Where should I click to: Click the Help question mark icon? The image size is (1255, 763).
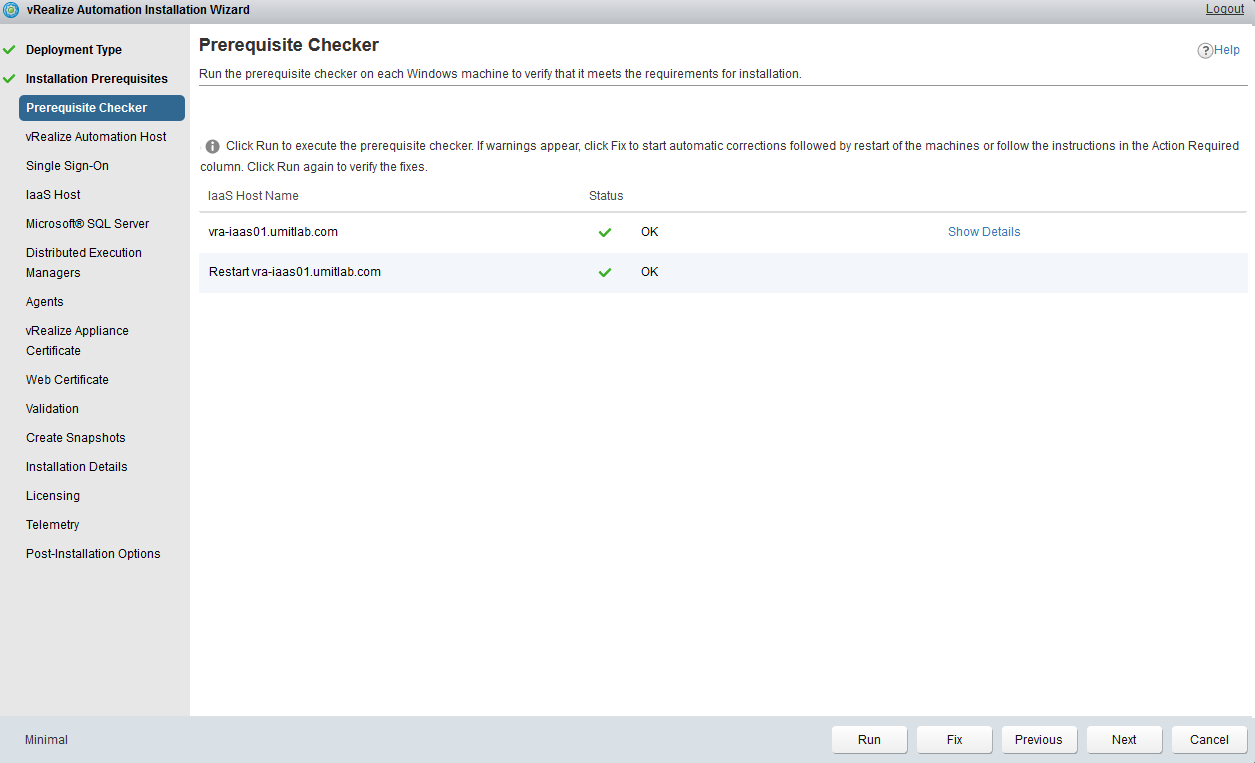[x=1205, y=51]
